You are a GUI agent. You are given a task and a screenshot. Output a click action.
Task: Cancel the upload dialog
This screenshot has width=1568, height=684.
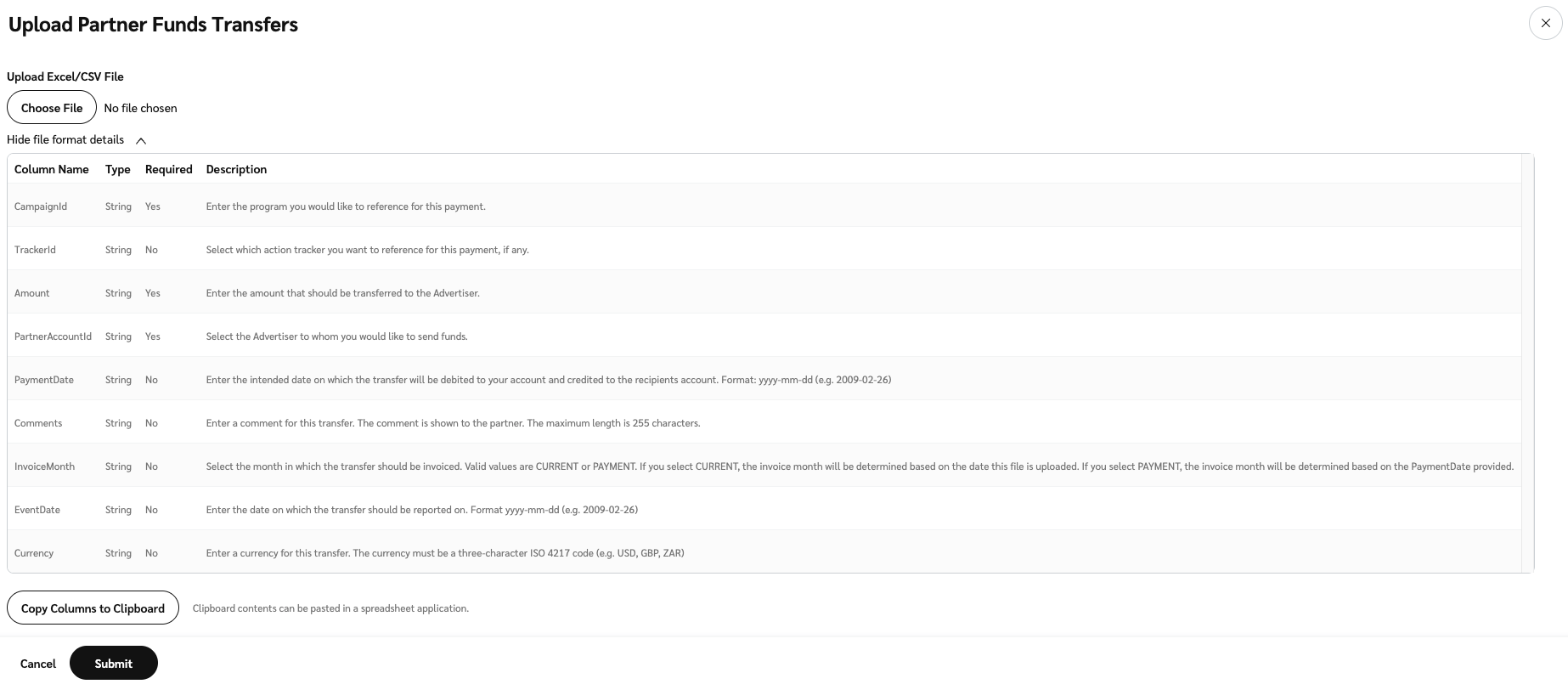click(x=38, y=664)
